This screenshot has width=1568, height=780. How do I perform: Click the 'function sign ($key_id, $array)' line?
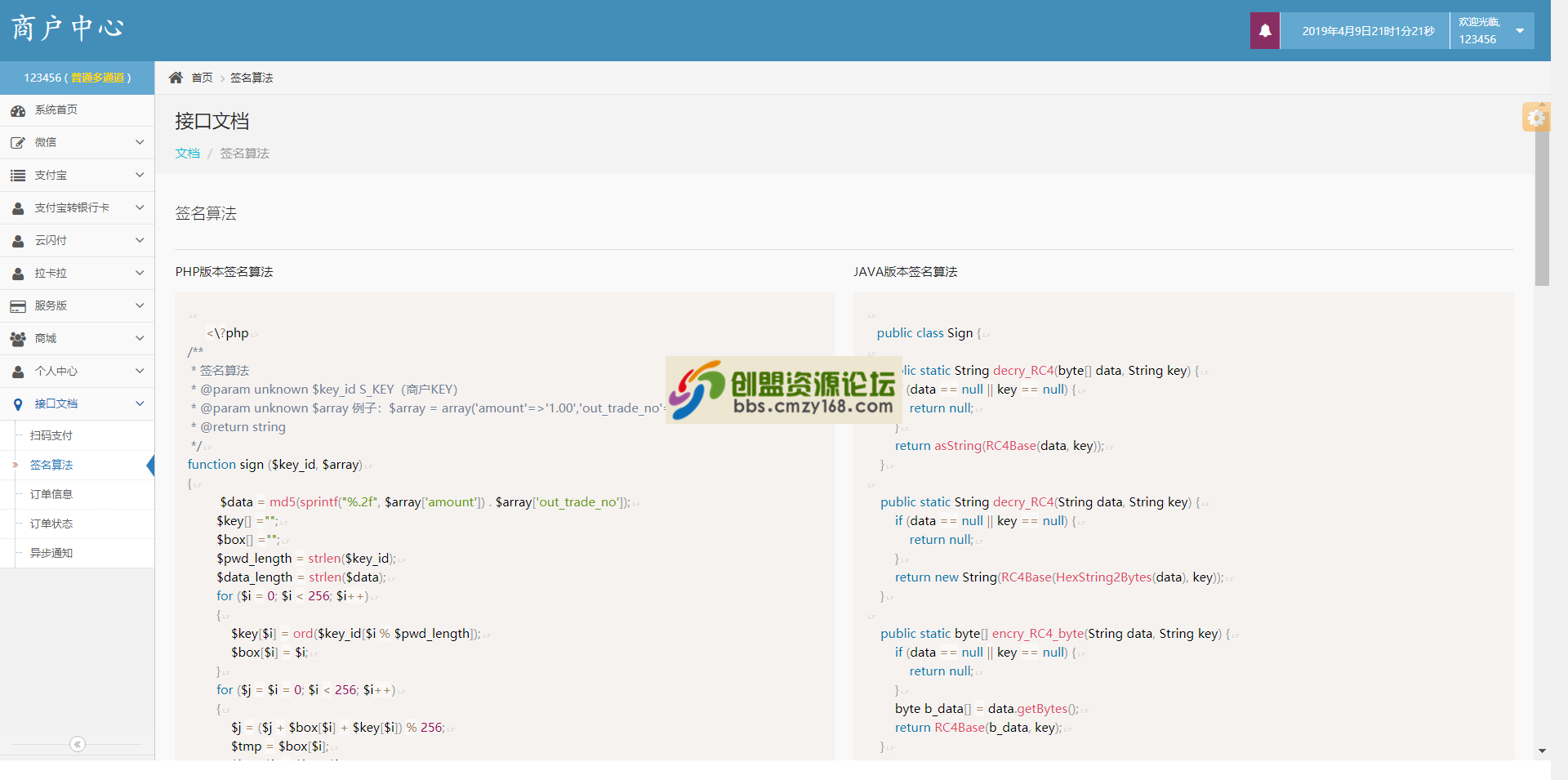click(x=274, y=465)
